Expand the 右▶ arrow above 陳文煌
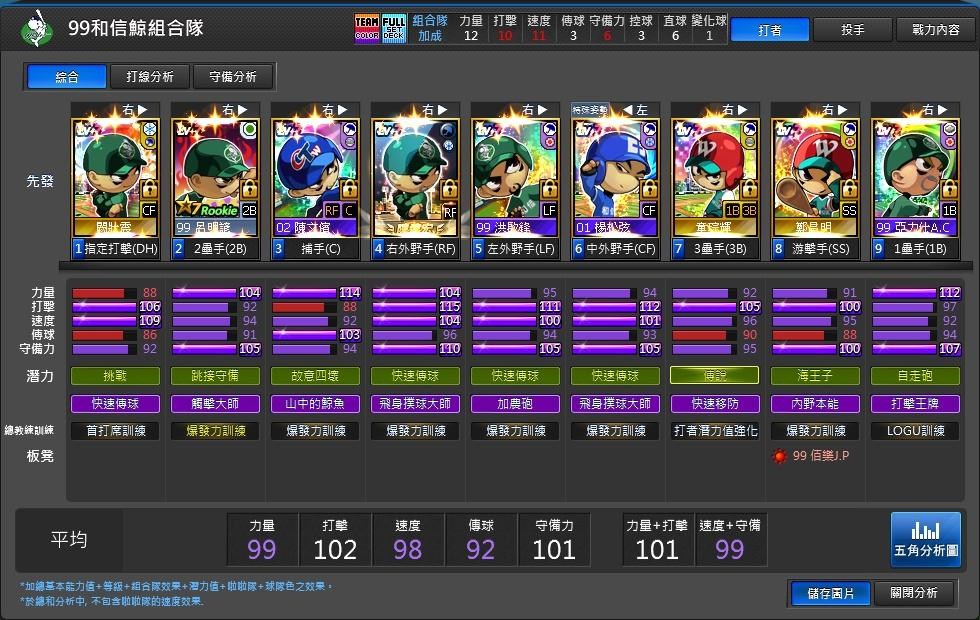The height and width of the screenshot is (620, 980). (333, 108)
